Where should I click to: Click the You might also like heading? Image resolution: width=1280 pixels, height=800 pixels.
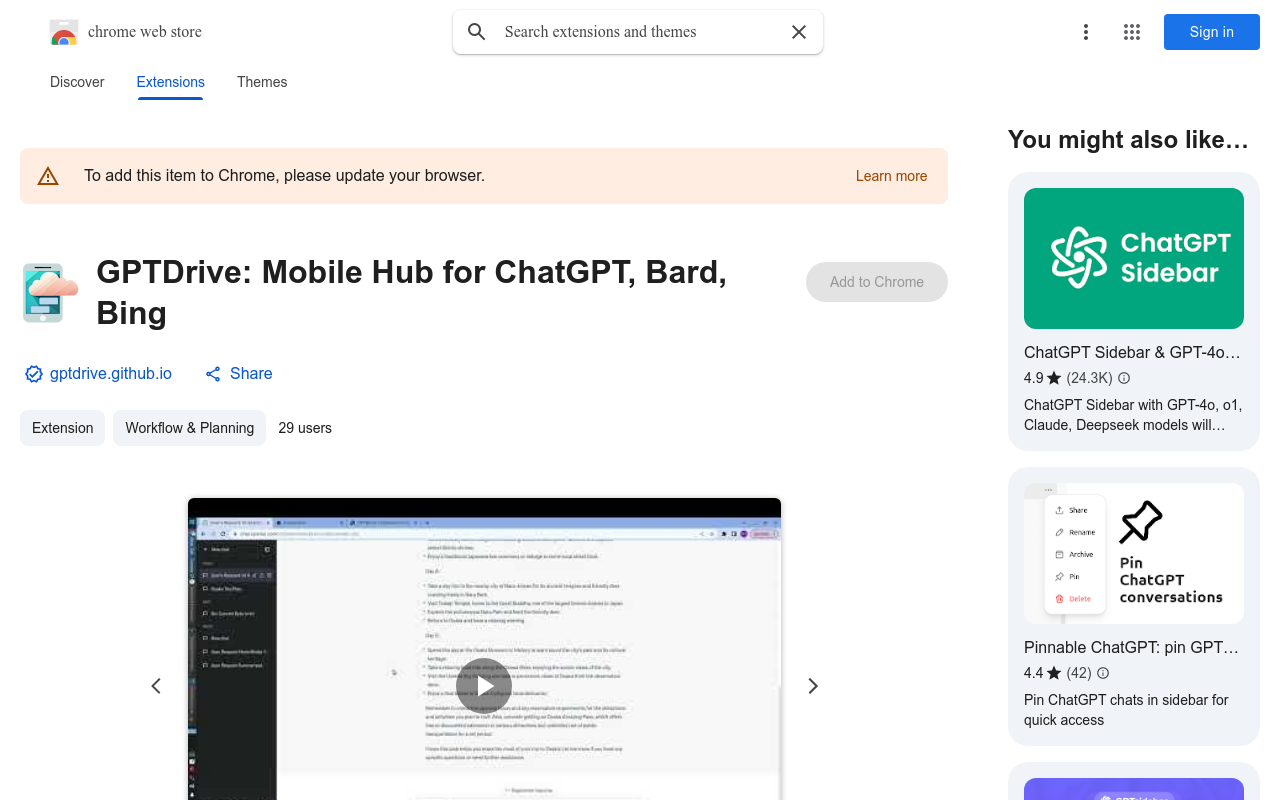[x=1128, y=140]
